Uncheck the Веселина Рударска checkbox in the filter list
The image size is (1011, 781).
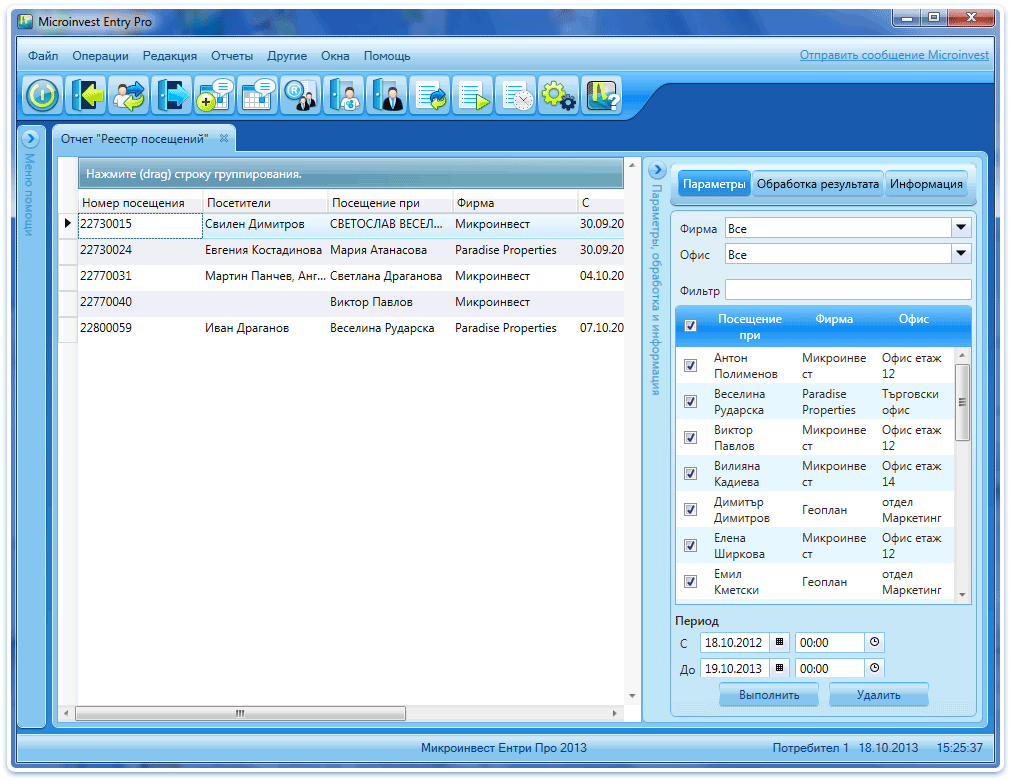pos(690,402)
